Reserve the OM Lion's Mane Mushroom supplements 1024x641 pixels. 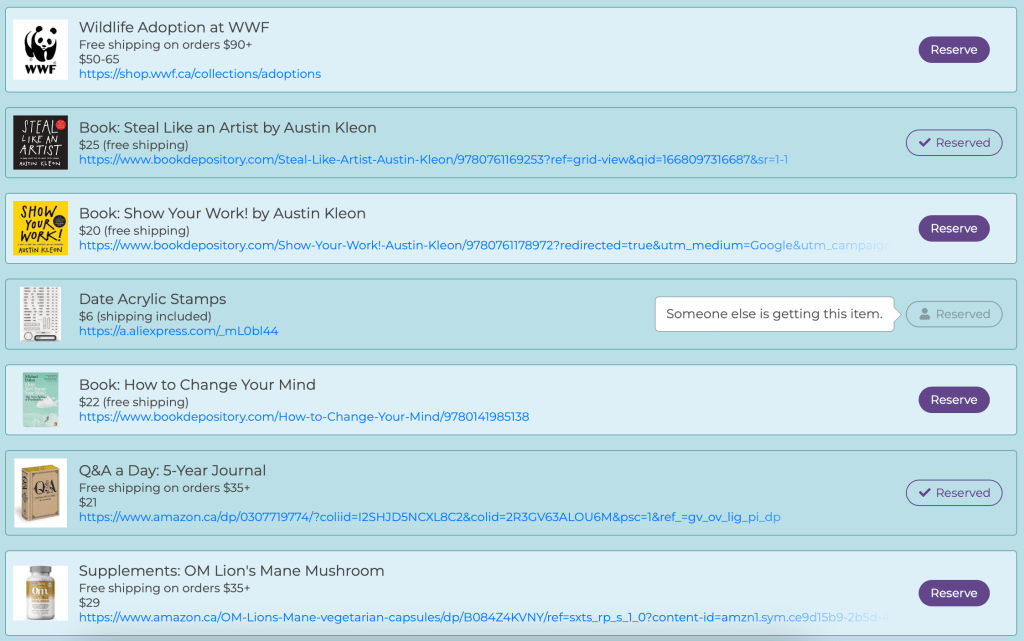pyautogui.click(x=953, y=593)
